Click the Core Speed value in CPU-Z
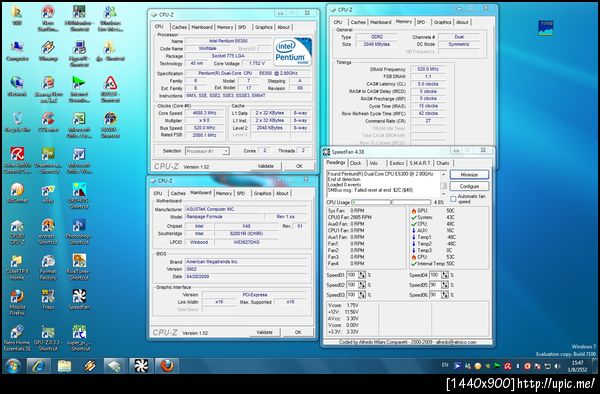Screen dimensions: 600x394 tap(205, 113)
